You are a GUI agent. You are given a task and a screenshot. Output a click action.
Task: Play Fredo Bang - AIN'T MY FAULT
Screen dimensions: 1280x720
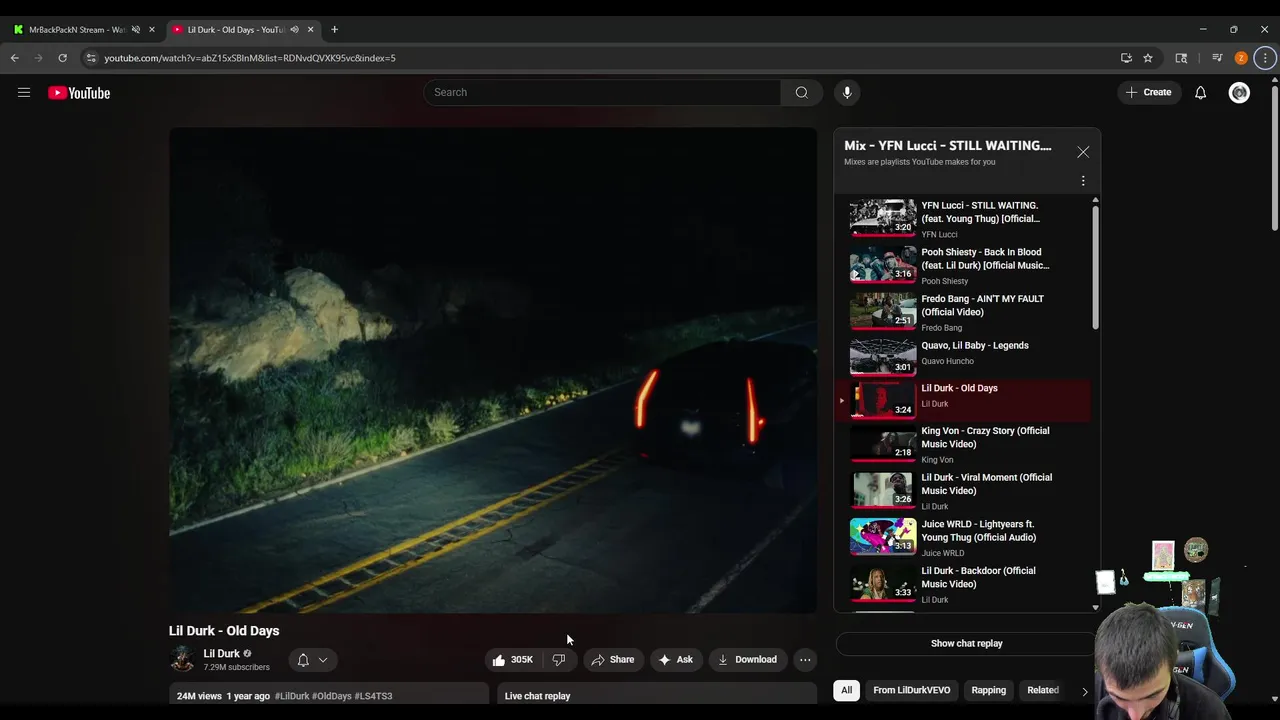click(x=963, y=312)
